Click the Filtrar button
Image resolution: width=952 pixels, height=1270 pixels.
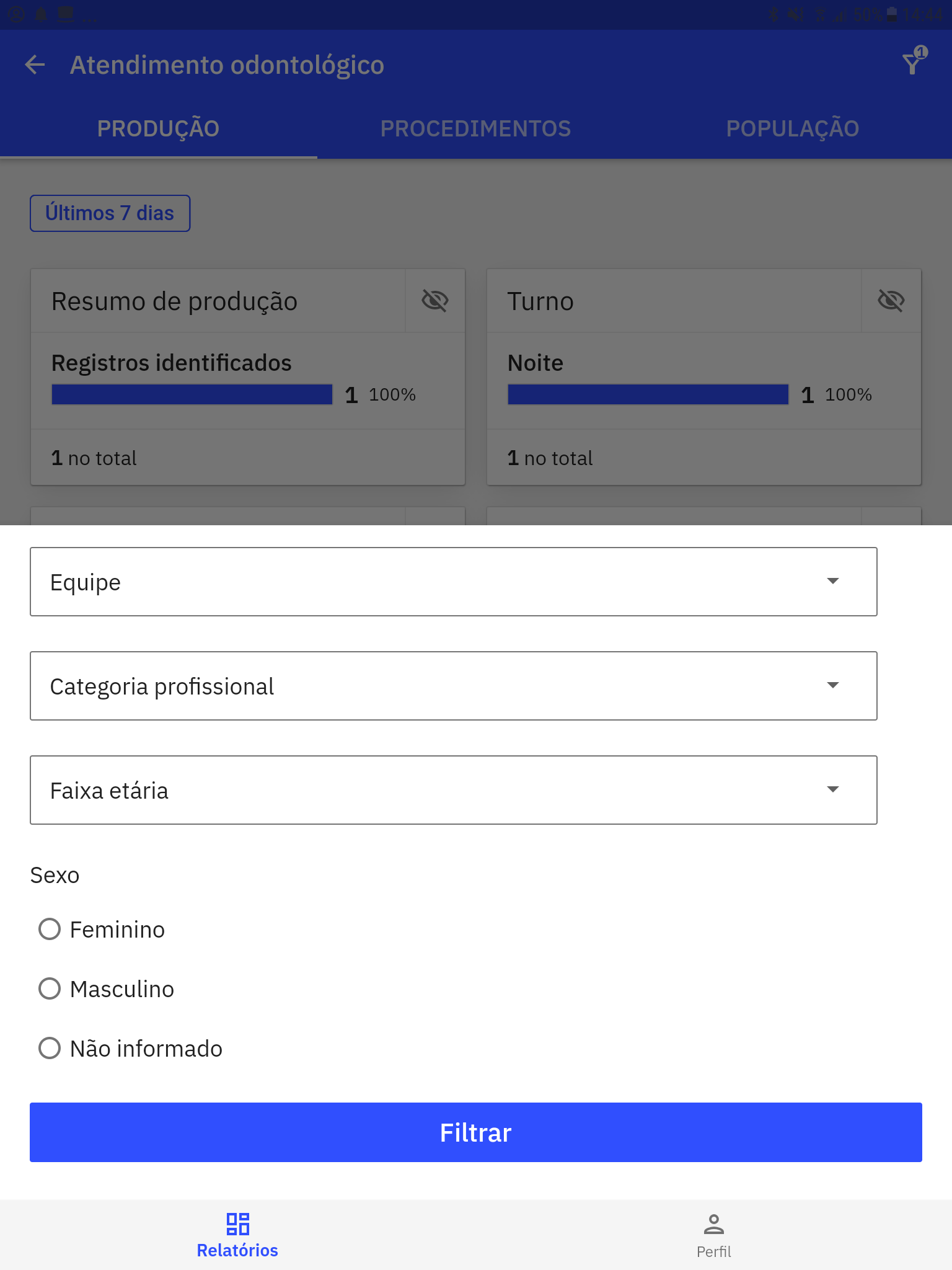(476, 1132)
